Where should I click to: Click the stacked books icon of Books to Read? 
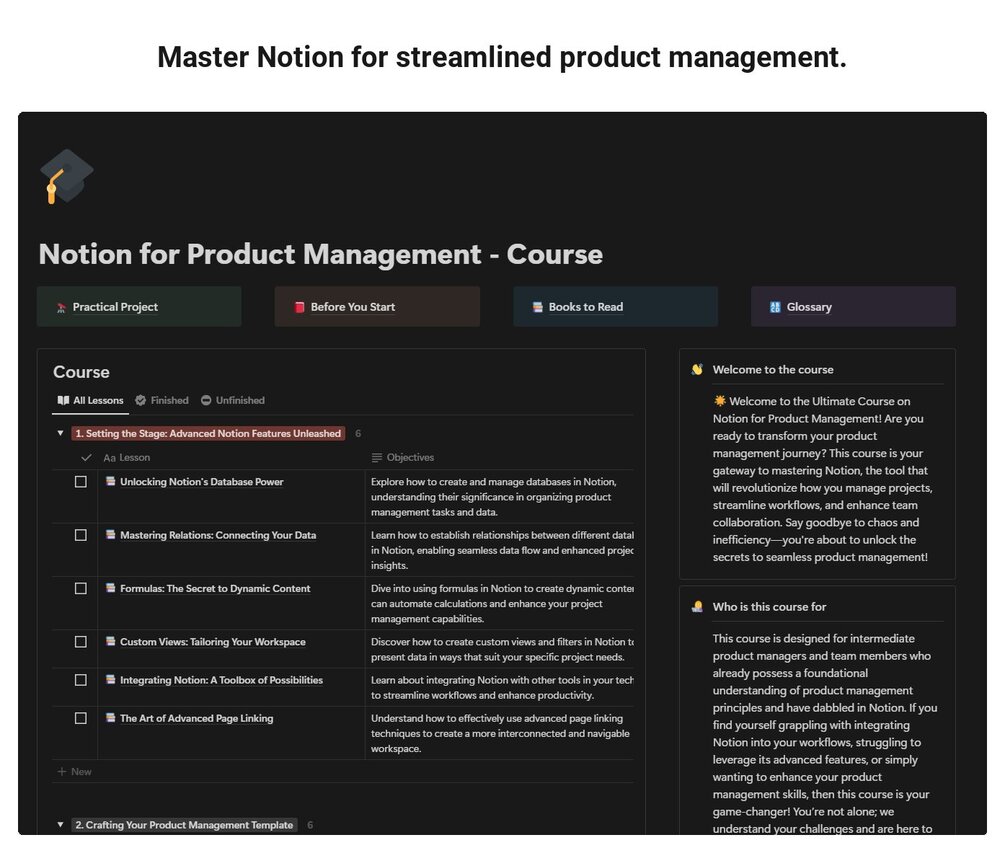538,307
